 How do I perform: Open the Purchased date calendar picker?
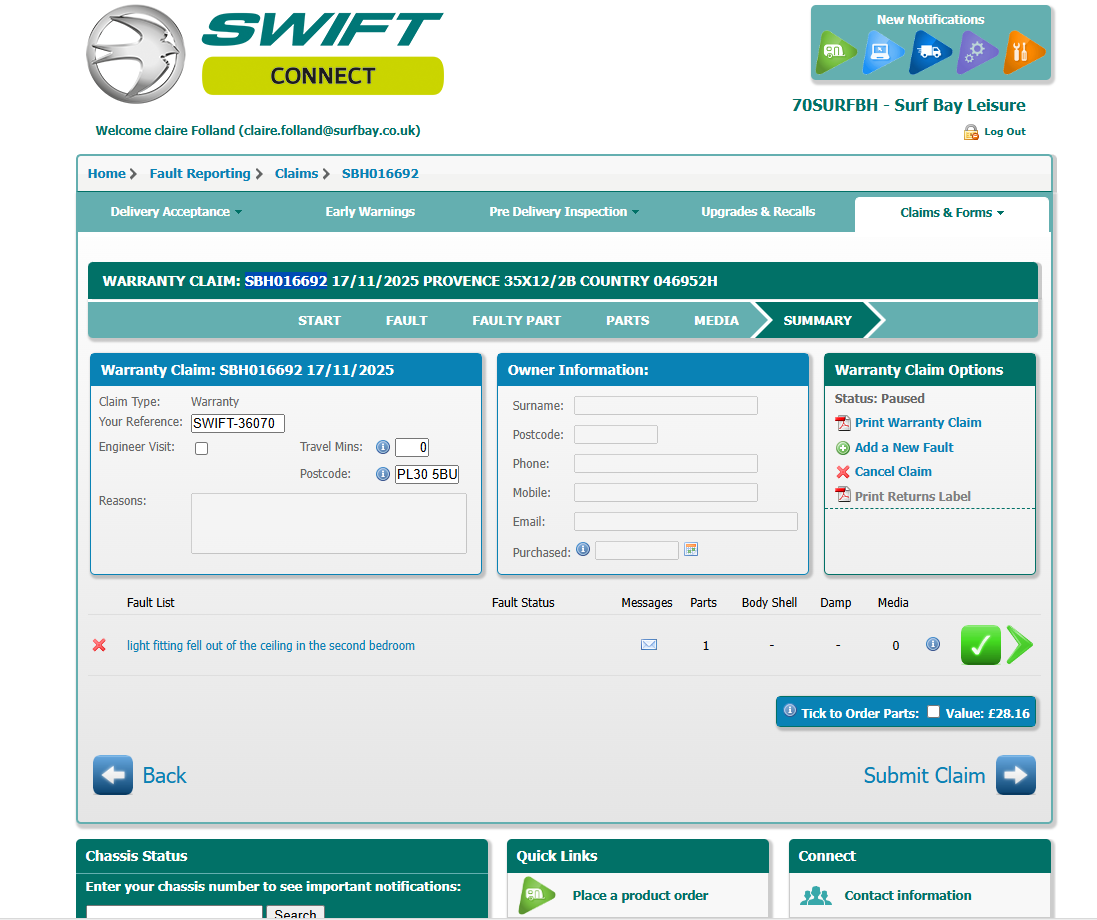690,549
